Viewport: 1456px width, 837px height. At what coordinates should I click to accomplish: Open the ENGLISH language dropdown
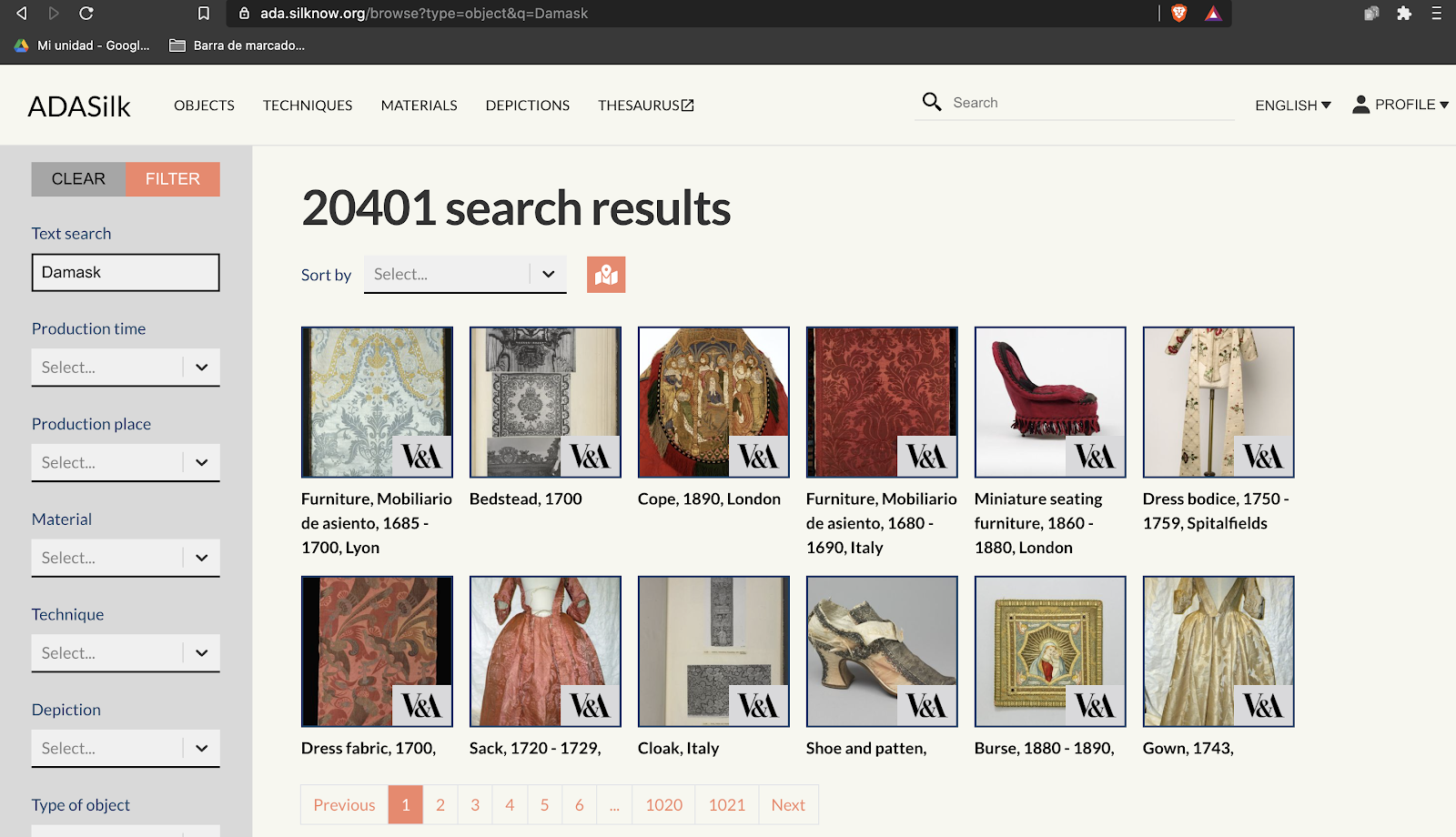click(x=1292, y=106)
